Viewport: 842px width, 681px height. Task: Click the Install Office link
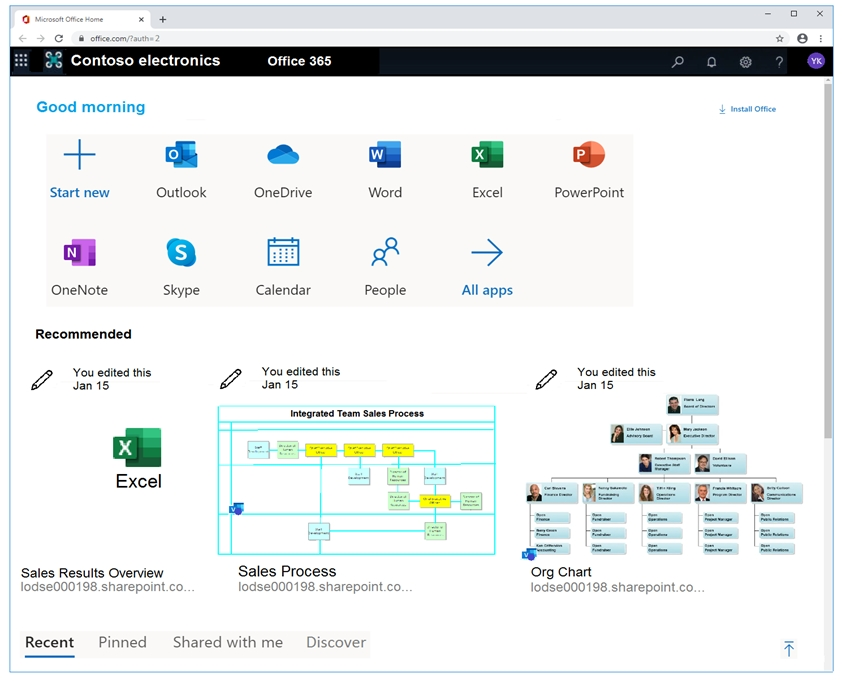point(747,109)
